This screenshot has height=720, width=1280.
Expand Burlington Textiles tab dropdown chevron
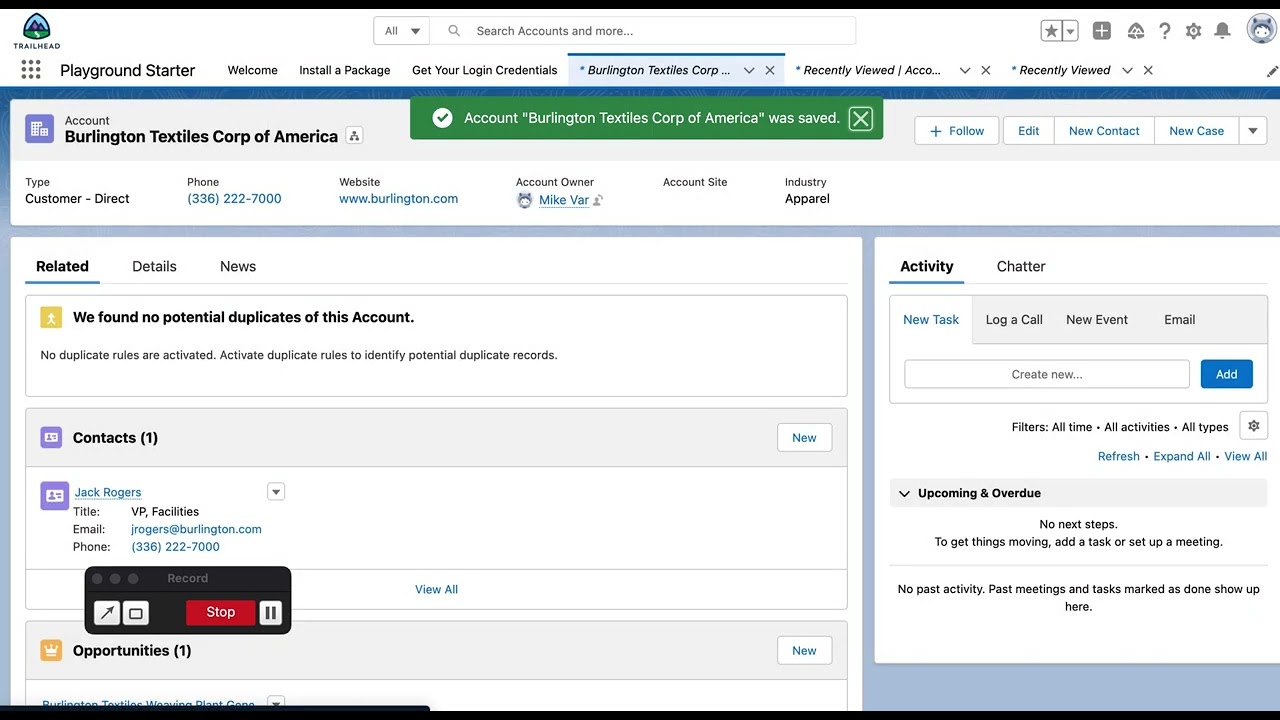pyautogui.click(x=749, y=70)
